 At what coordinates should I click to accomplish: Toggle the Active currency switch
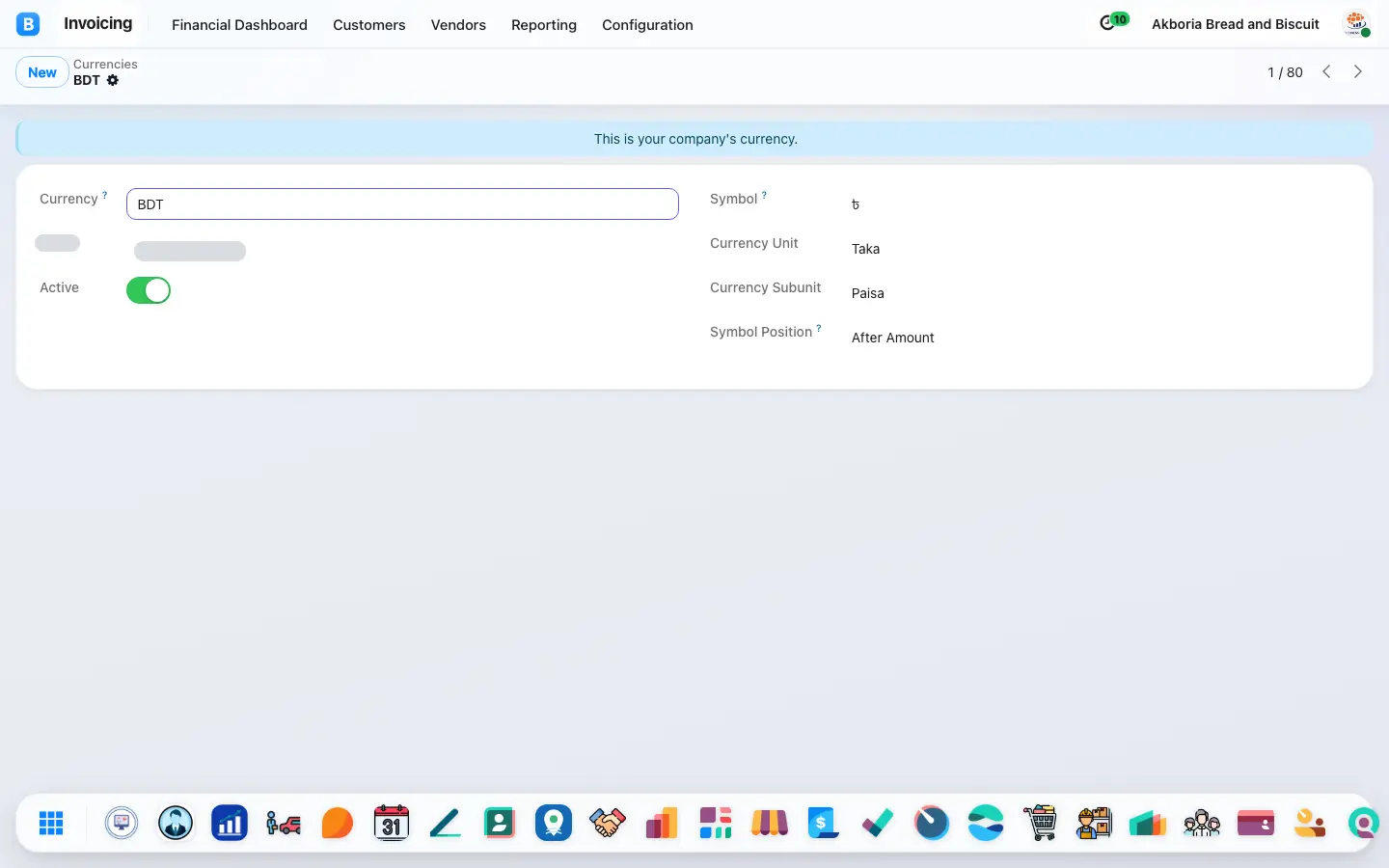coord(149,290)
